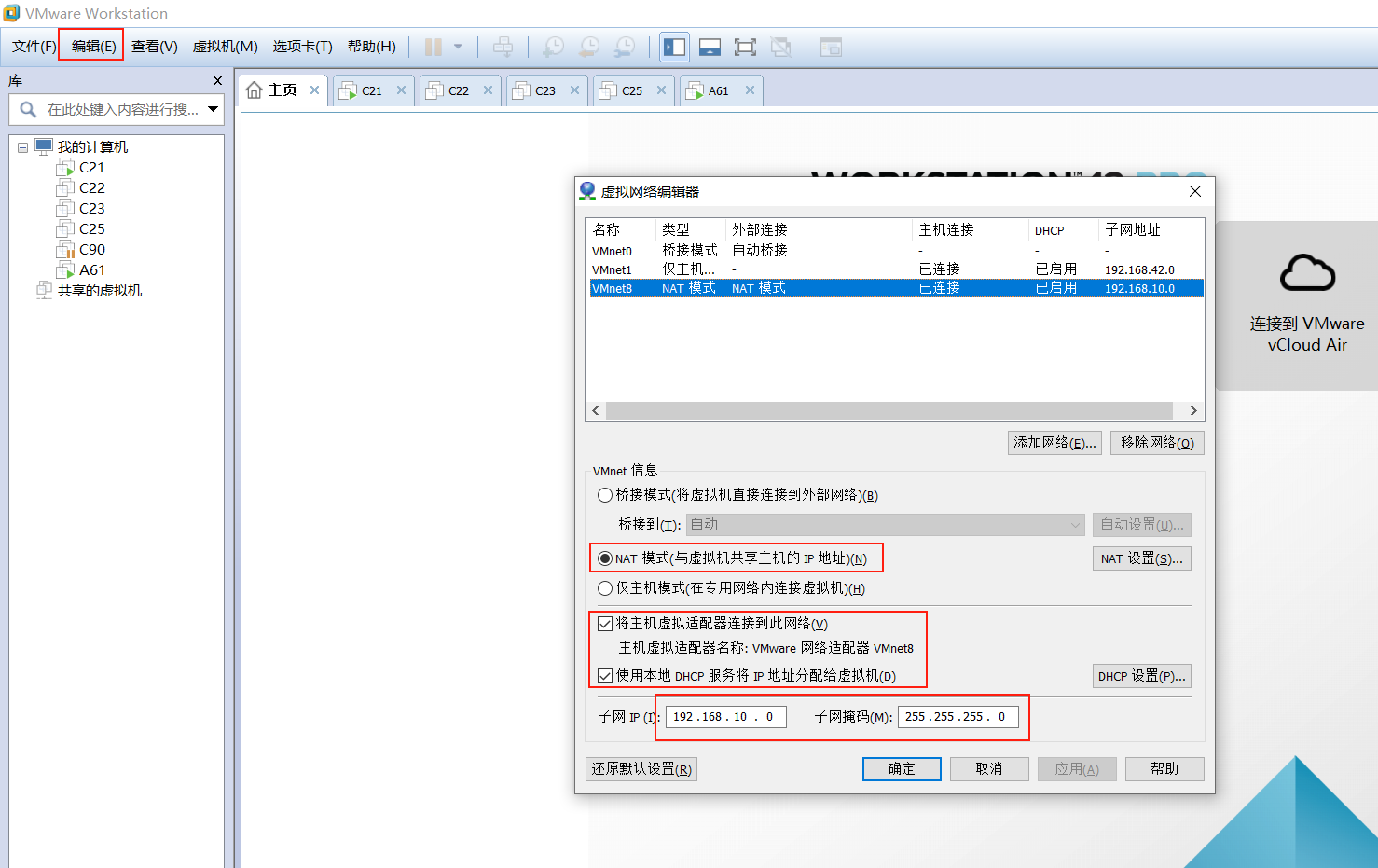The height and width of the screenshot is (868, 1378).
Task: Click the Unity mode toolbar icon
Action: coord(781,47)
